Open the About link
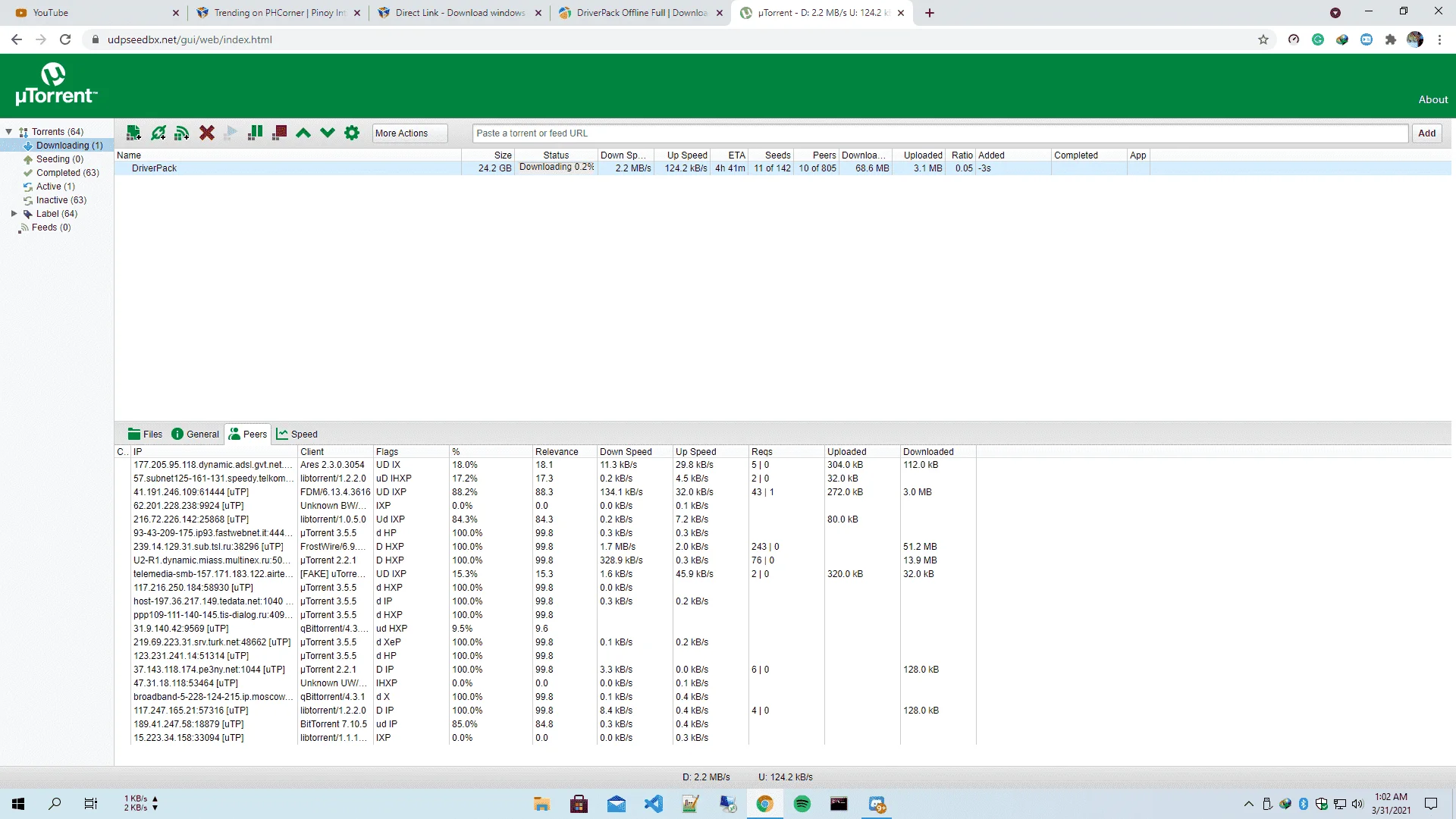The width and height of the screenshot is (1456, 819). [1432, 99]
